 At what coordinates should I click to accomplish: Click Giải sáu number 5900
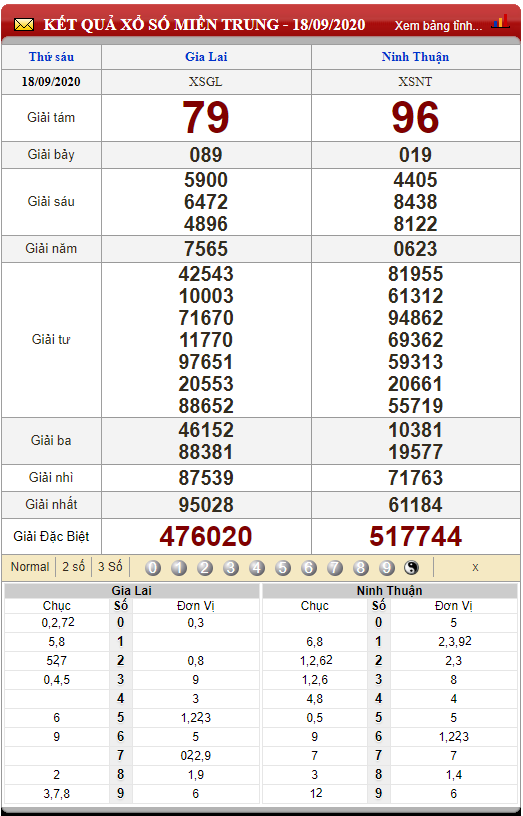(x=206, y=180)
